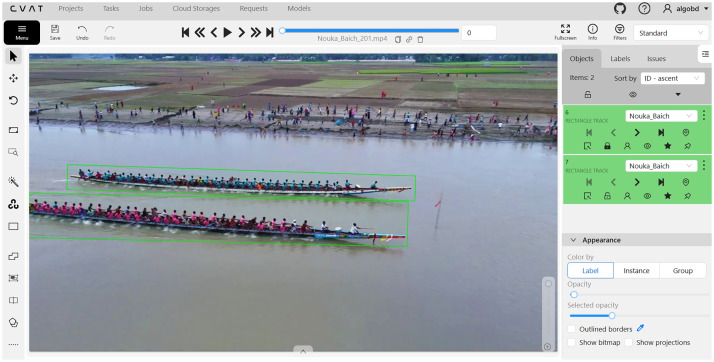Select the Cursor tool in left toolbar
Viewport: 714px width, 362px height.
coord(13,56)
